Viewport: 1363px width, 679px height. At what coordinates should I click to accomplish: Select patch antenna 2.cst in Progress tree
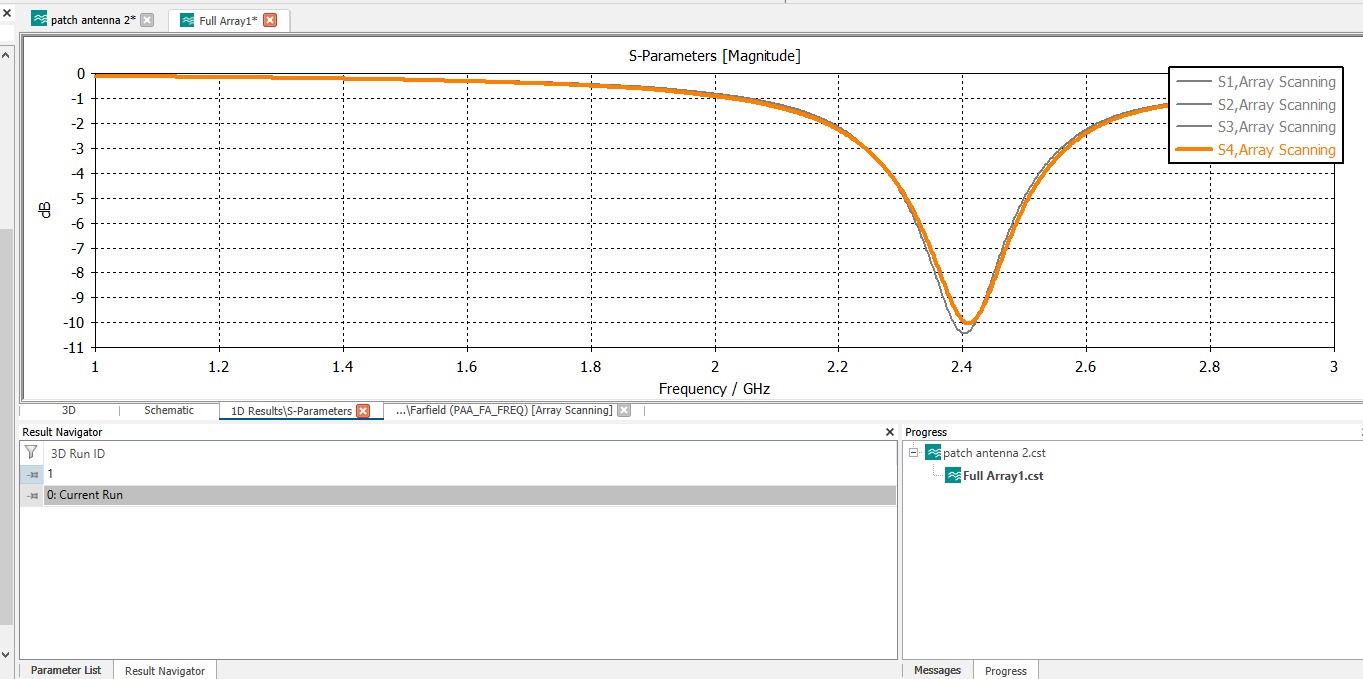pyautogui.click(x=994, y=453)
